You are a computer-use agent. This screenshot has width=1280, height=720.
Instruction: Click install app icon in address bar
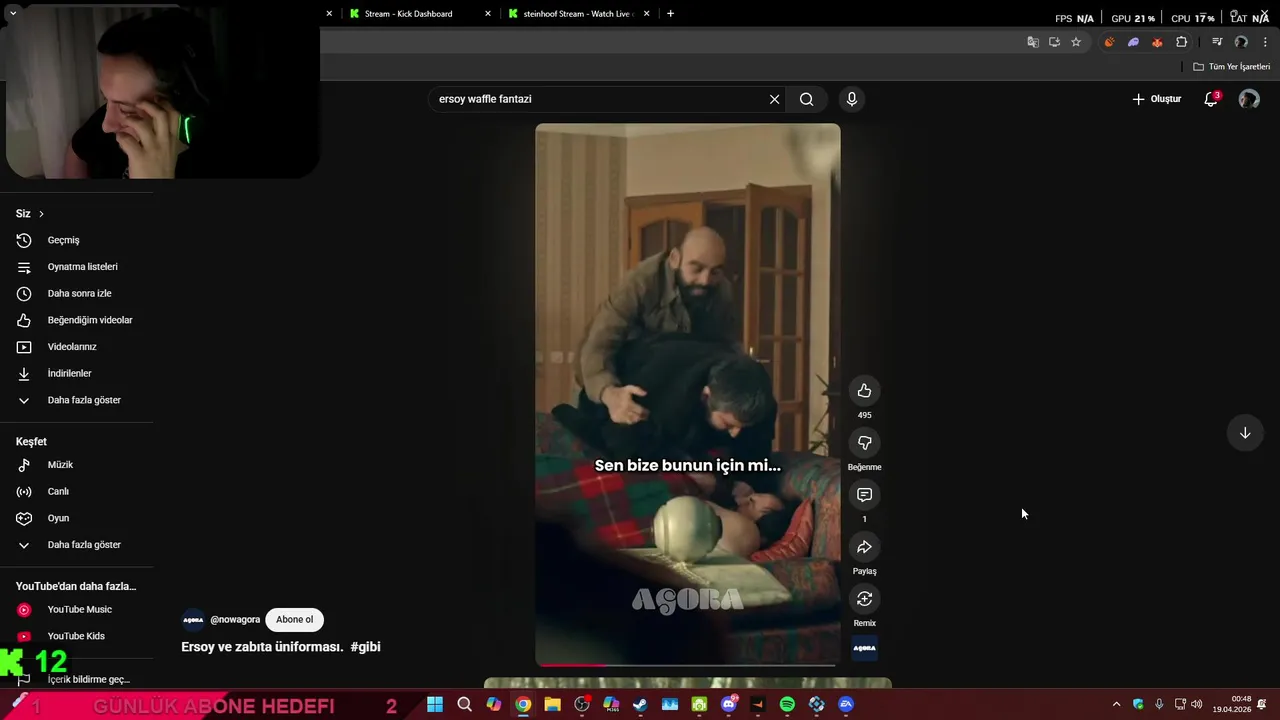(1054, 42)
